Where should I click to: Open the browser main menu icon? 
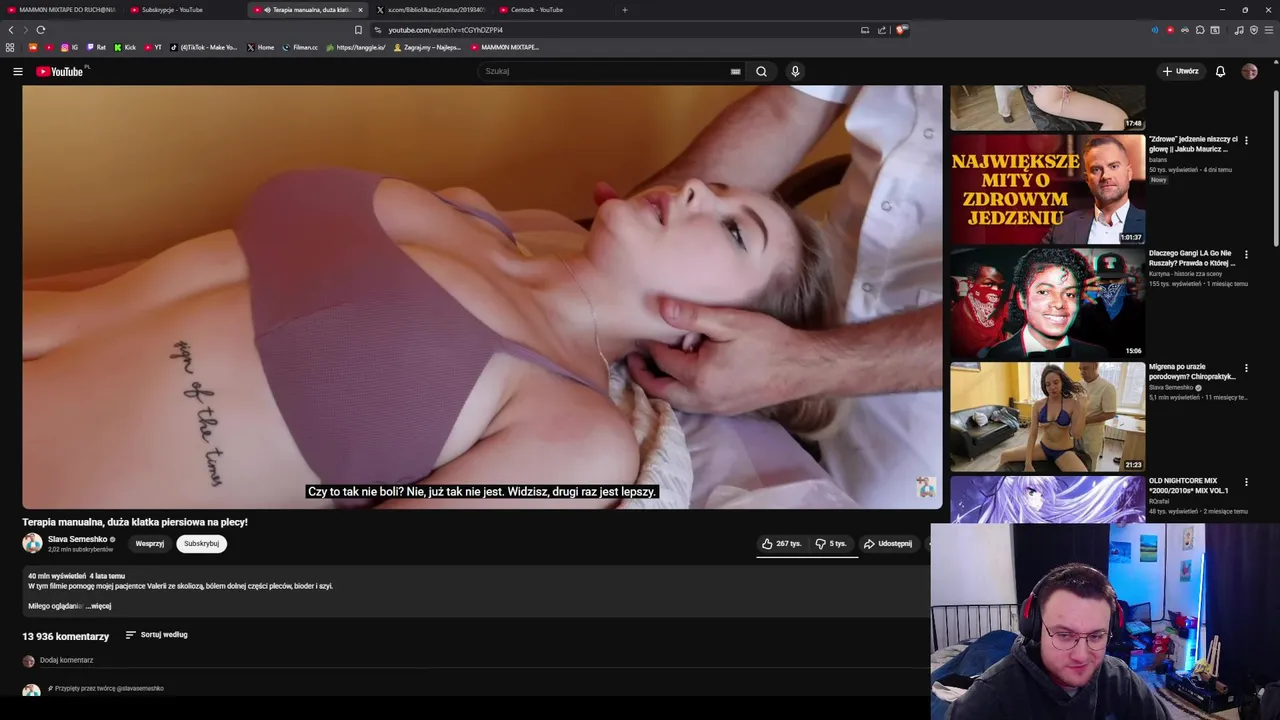point(1269,30)
